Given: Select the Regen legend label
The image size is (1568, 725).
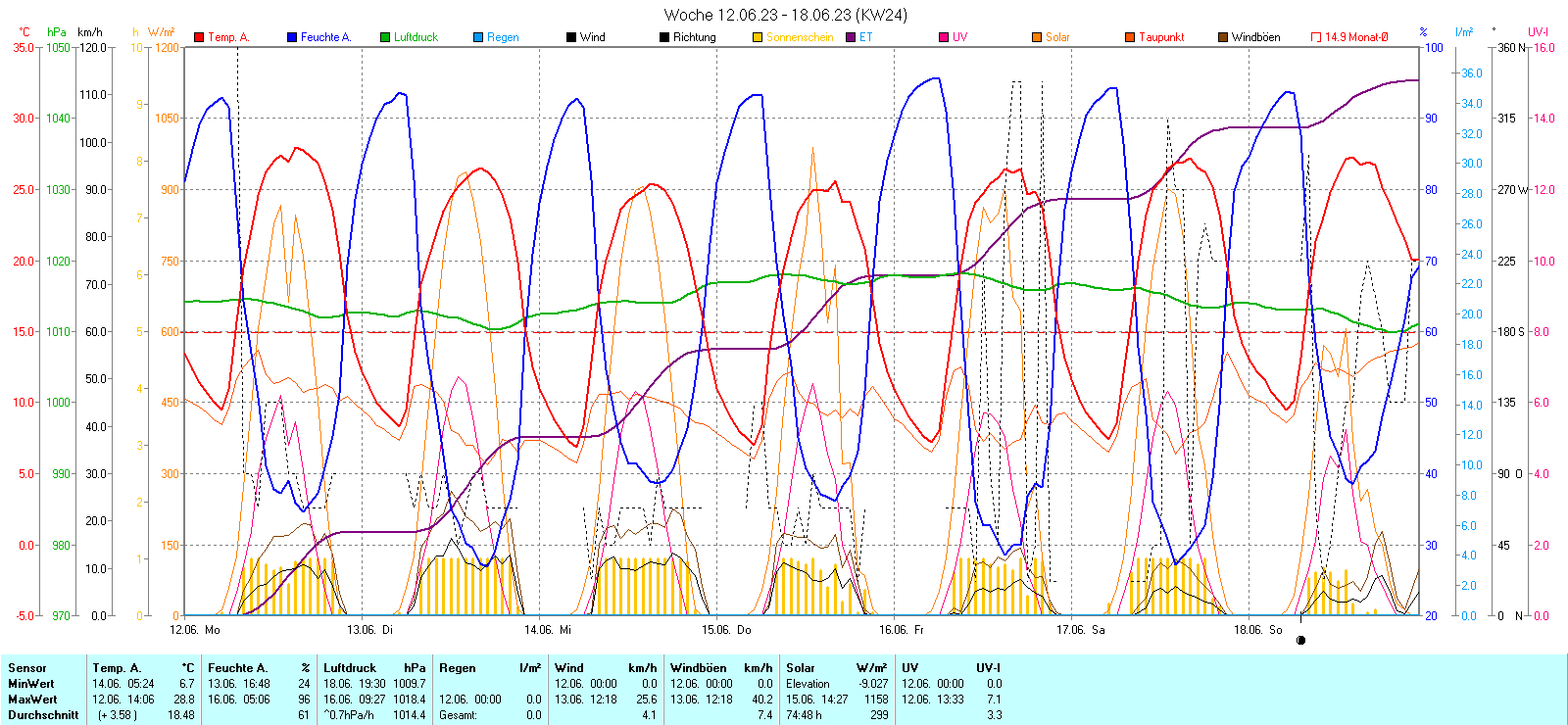Looking at the screenshot, I should click(x=503, y=37).
